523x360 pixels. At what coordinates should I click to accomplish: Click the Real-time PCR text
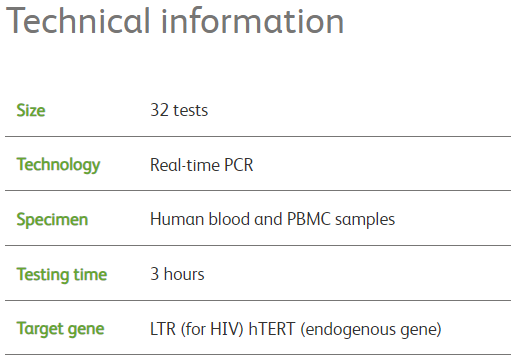[201, 165]
